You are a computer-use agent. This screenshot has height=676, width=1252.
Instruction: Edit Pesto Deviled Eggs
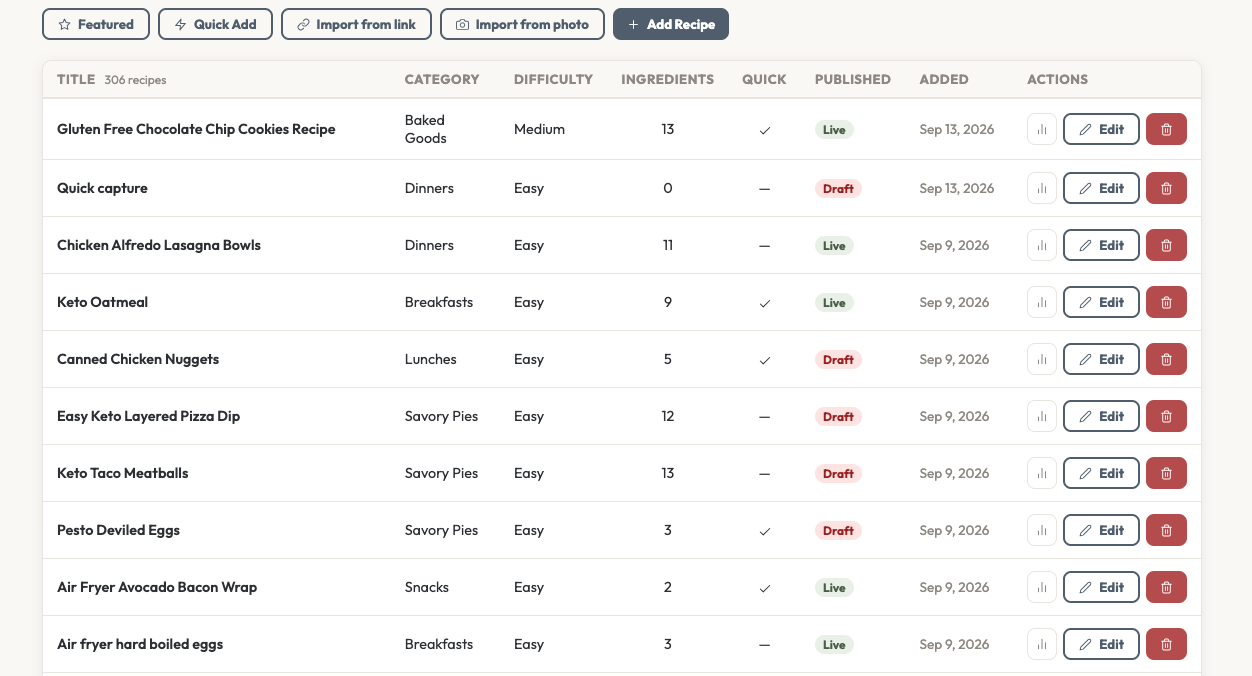tap(1101, 530)
